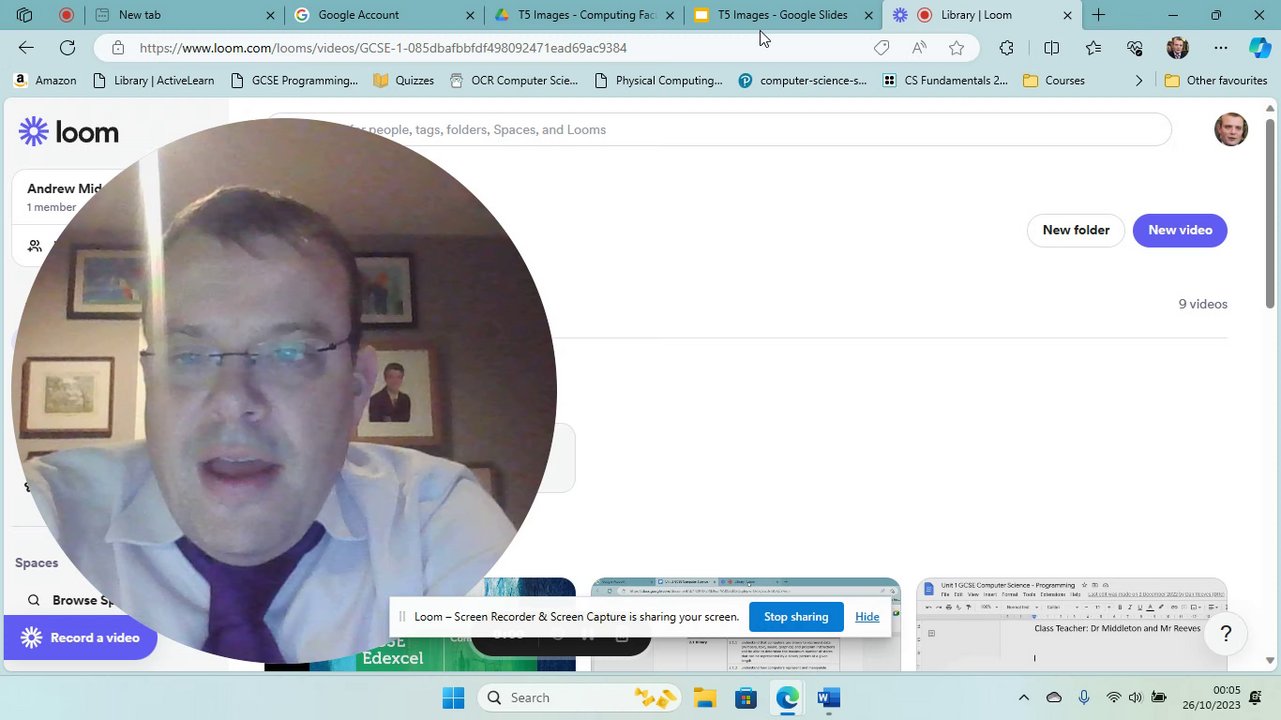Image resolution: width=1281 pixels, height=720 pixels.
Task: Open the Edexcel video thumbnail
Action: click(420, 624)
